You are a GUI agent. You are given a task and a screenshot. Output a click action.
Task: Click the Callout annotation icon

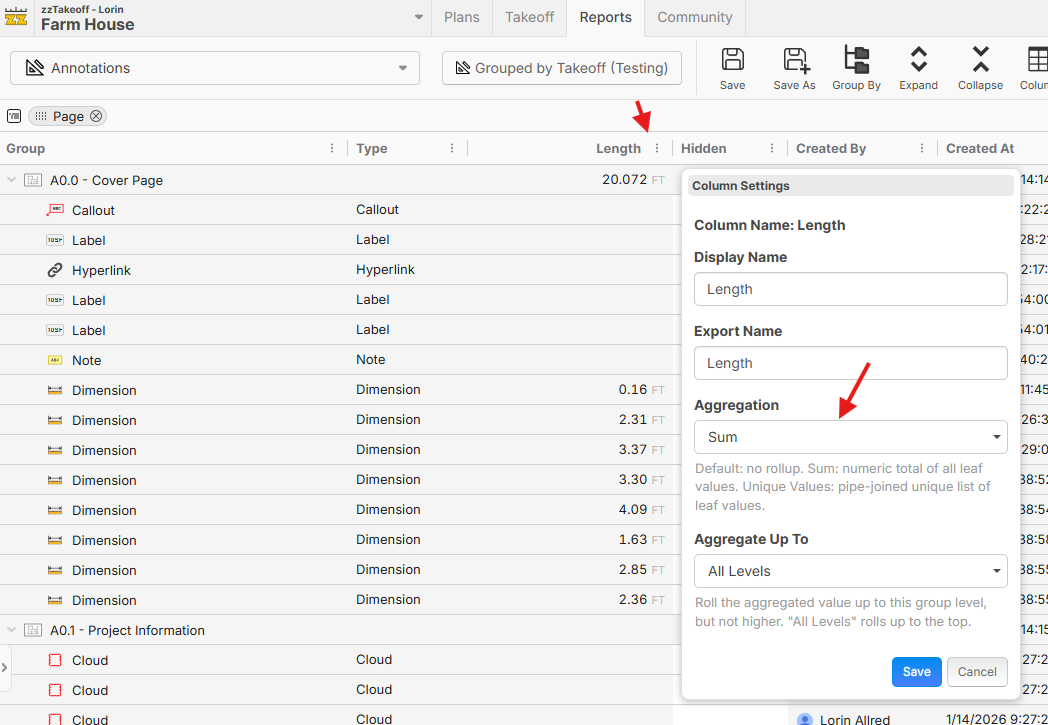pos(55,210)
